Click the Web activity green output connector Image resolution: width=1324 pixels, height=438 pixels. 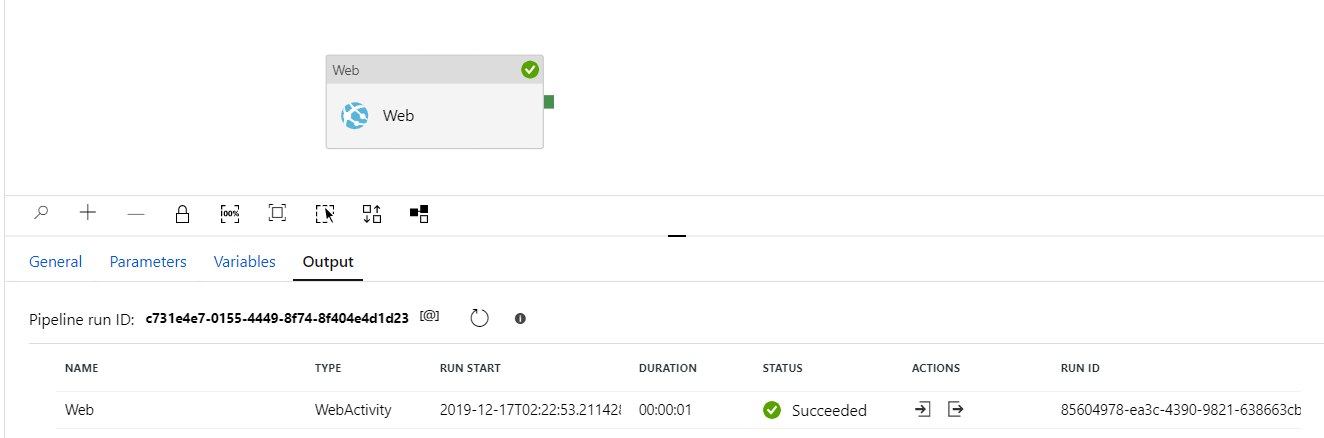tap(549, 102)
